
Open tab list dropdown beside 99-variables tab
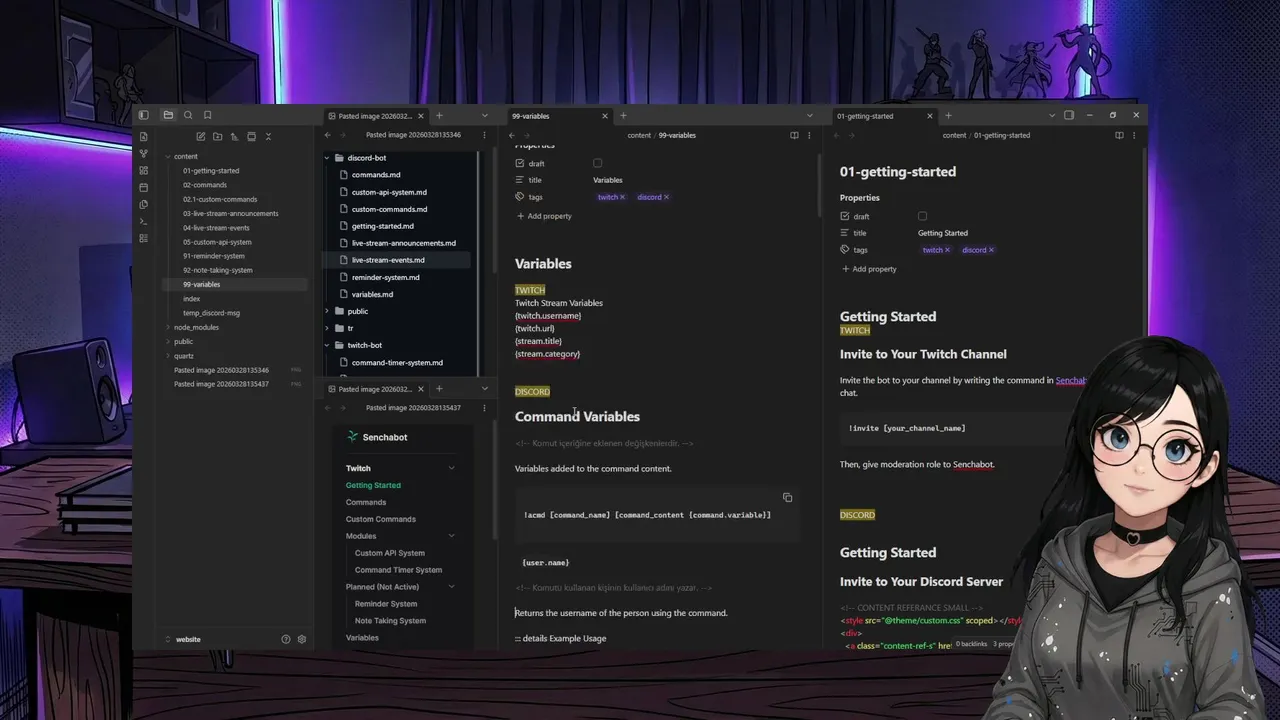point(811,115)
